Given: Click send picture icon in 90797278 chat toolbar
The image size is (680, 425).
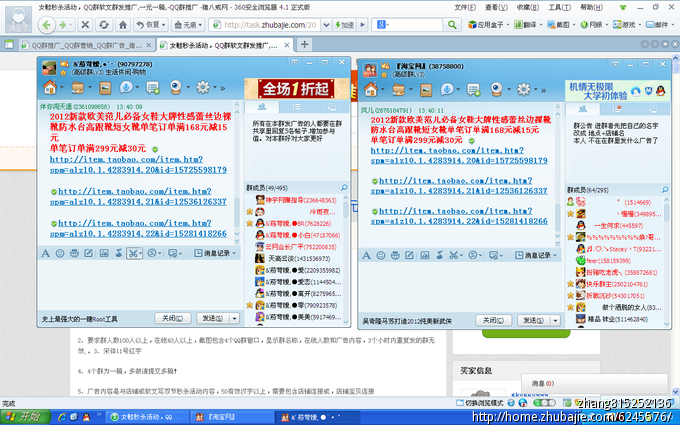Looking at the screenshot, I should point(104,253).
